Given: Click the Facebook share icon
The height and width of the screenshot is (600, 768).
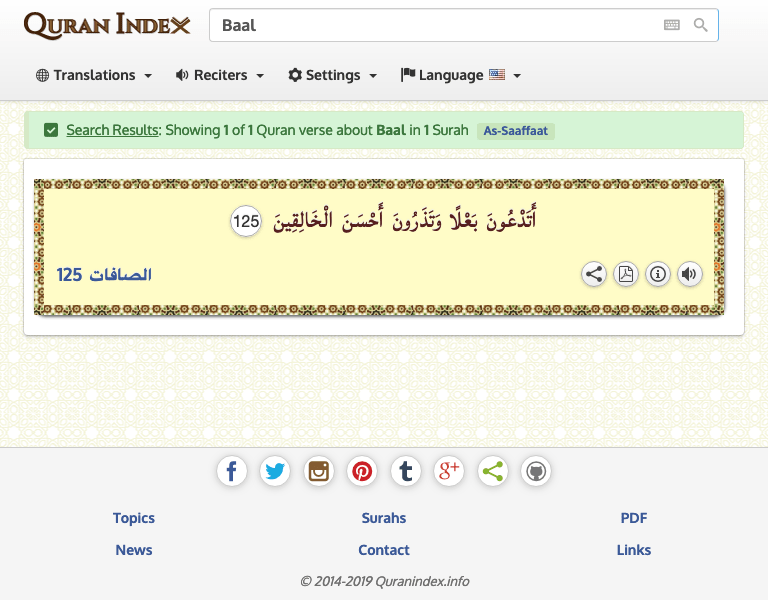Looking at the screenshot, I should 232,471.
